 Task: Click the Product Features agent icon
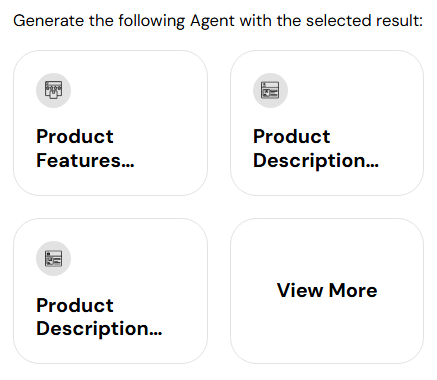pyautogui.click(x=53, y=90)
